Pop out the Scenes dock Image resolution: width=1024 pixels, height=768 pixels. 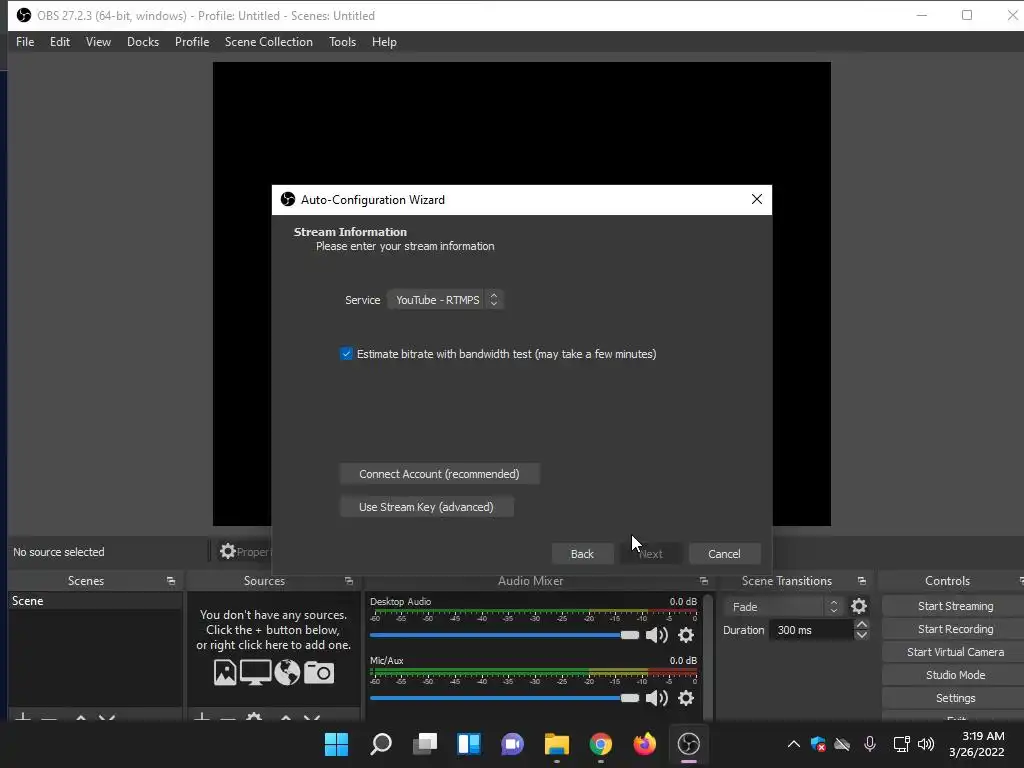tap(171, 581)
